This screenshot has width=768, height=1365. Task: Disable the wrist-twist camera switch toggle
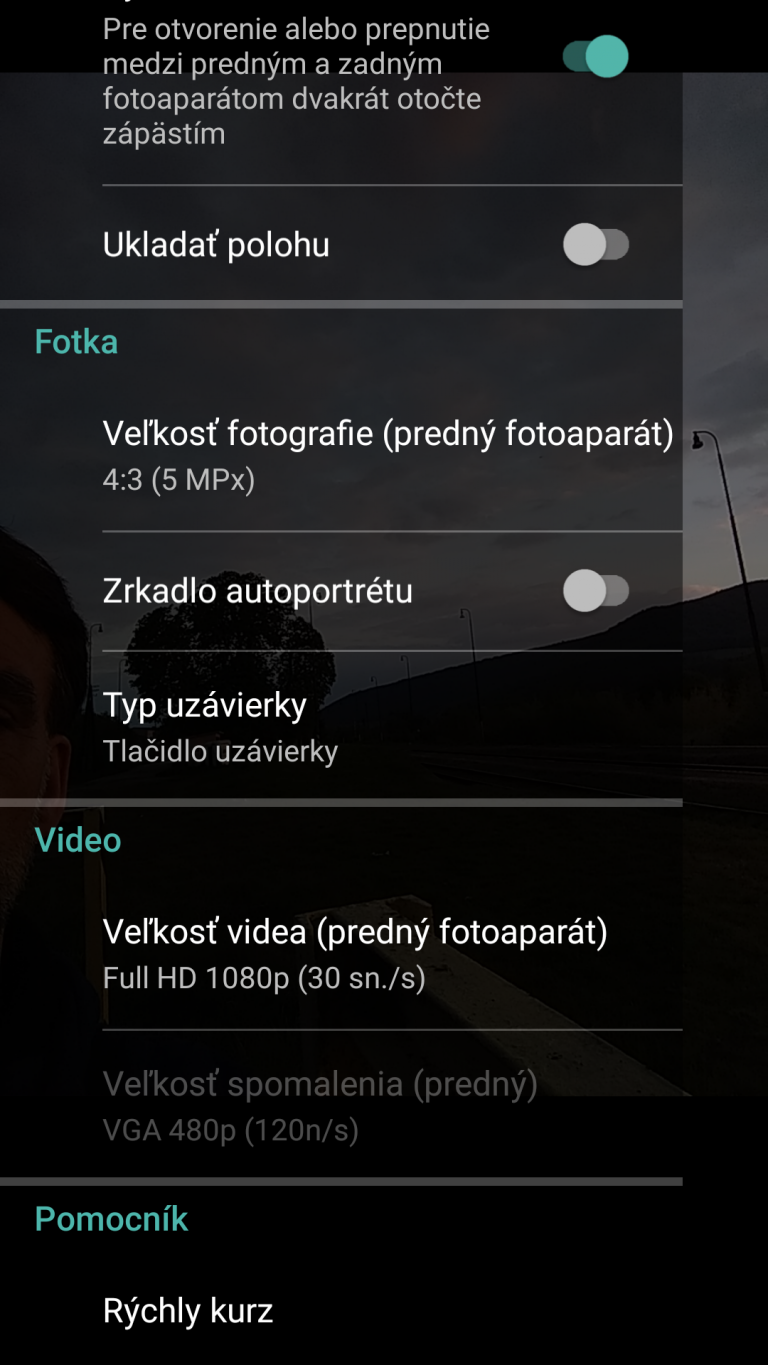(595, 57)
